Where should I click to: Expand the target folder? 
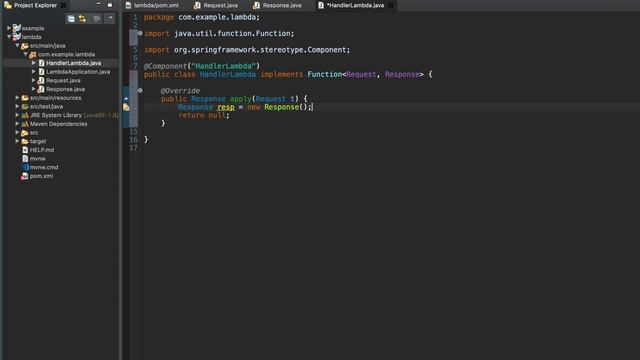coord(17,141)
